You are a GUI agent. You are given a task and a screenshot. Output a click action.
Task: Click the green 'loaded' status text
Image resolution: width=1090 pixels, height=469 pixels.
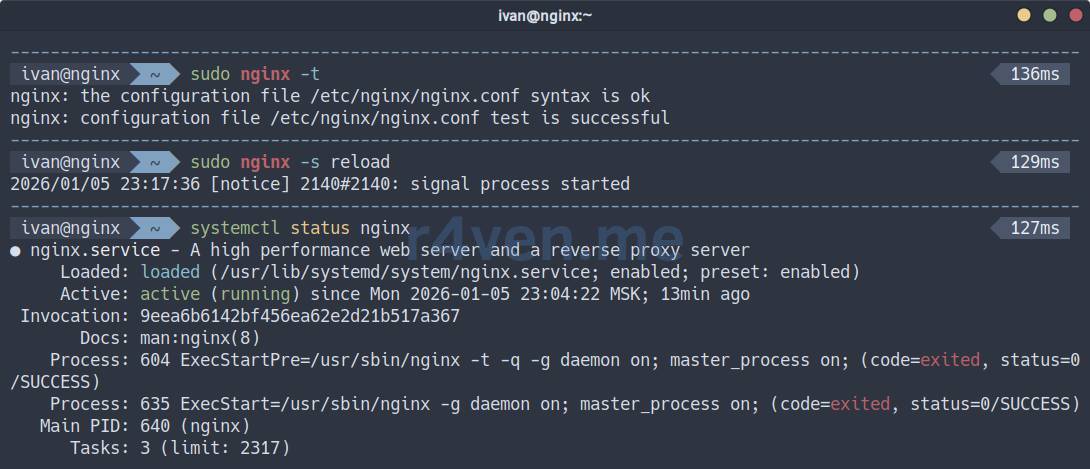pyautogui.click(x=170, y=272)
